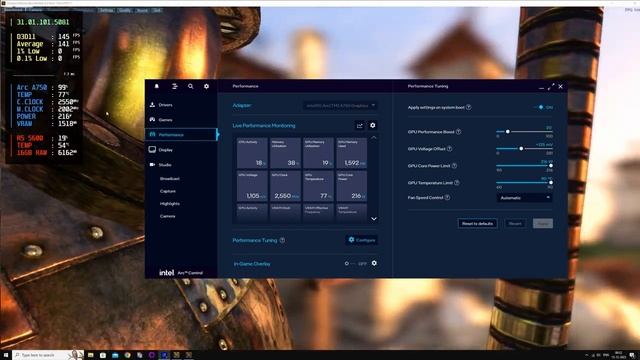Open the action center in system tray
The image size is (640, 360).
tap(632, 355)
